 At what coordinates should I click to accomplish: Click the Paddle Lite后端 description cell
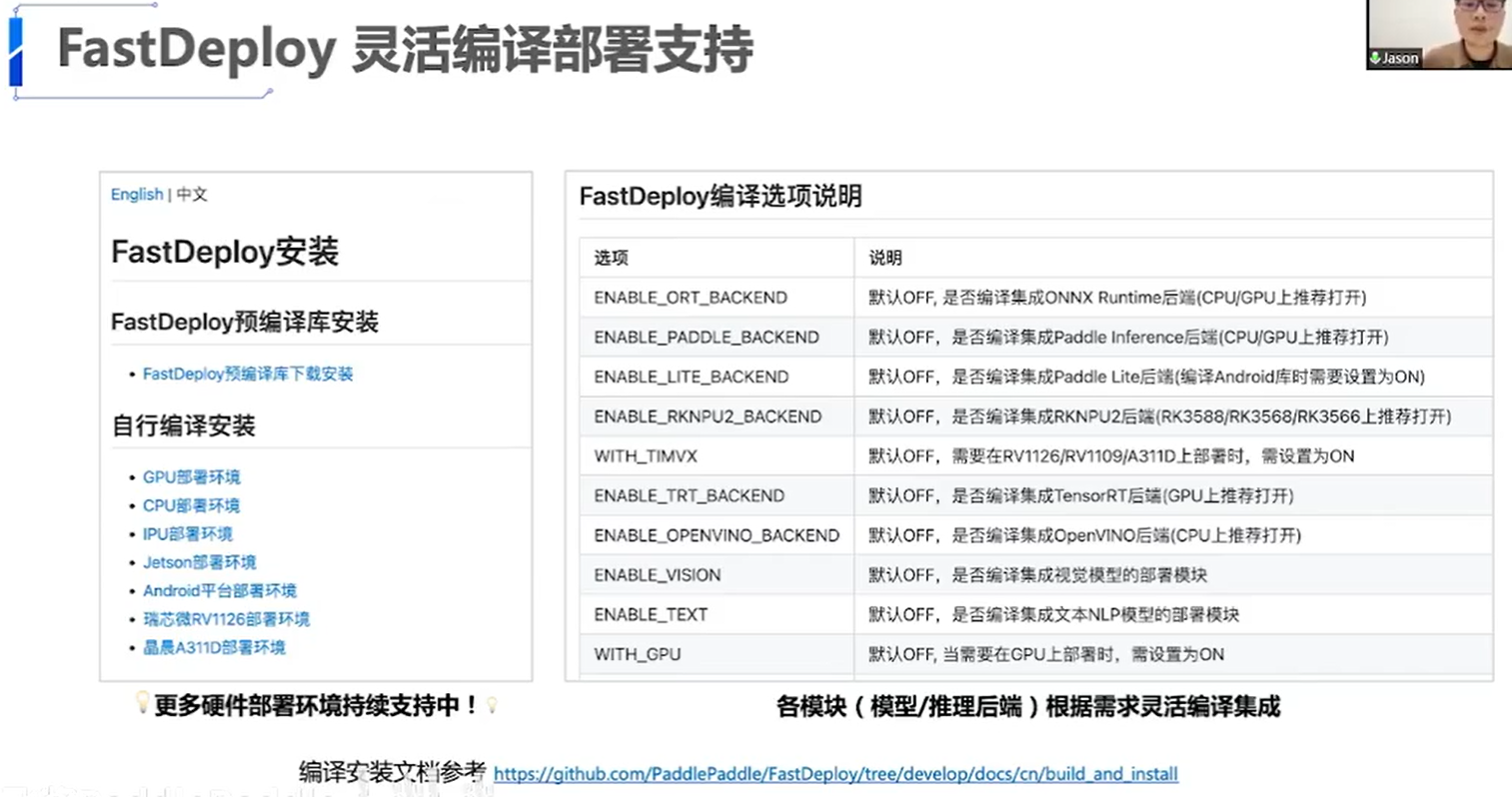1173,377
